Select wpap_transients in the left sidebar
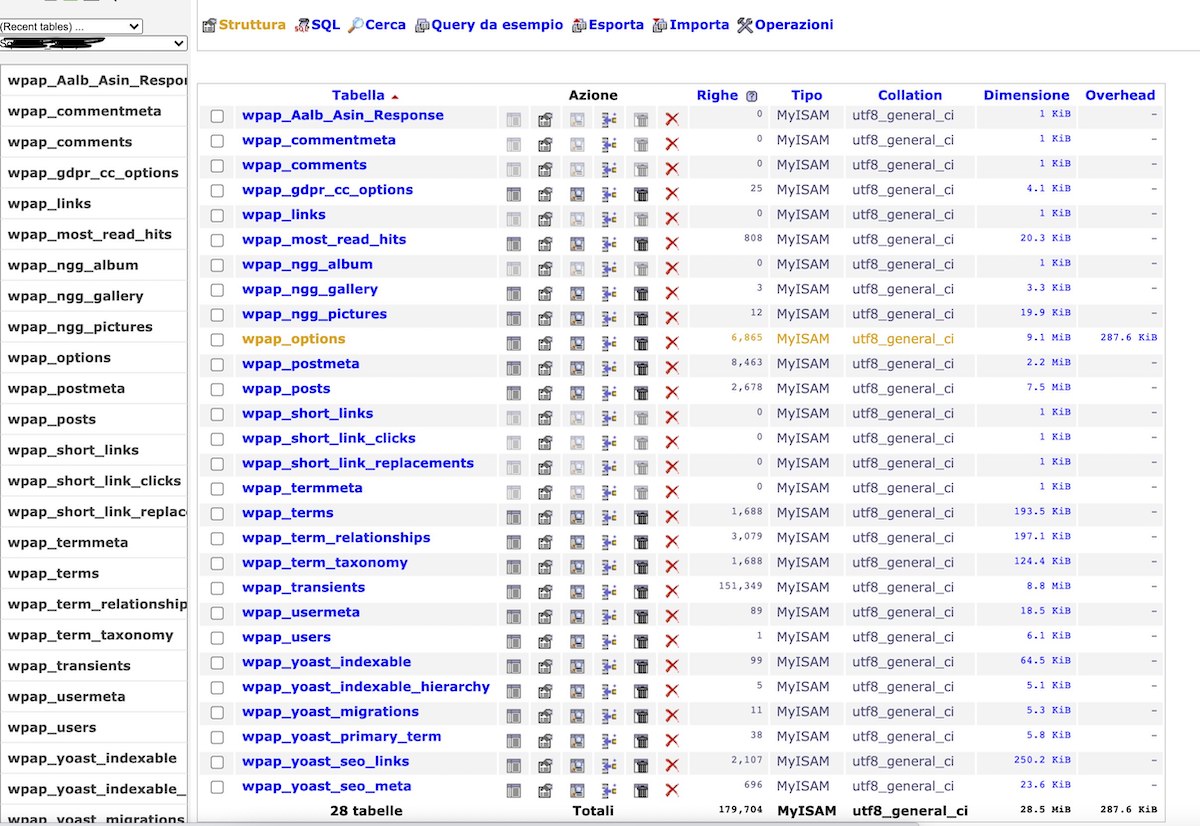 pos(69,666)
